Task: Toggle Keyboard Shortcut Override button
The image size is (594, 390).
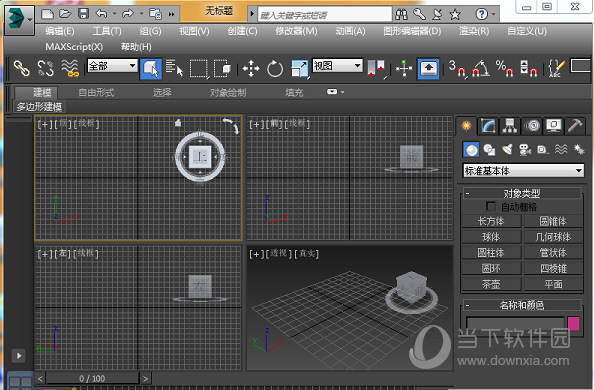Action: [428, 69]
